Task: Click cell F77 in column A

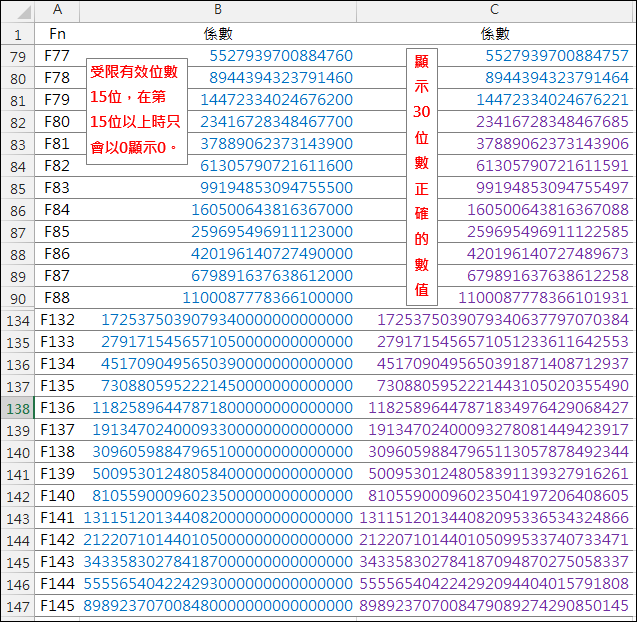Action: (x=57, y=56)
